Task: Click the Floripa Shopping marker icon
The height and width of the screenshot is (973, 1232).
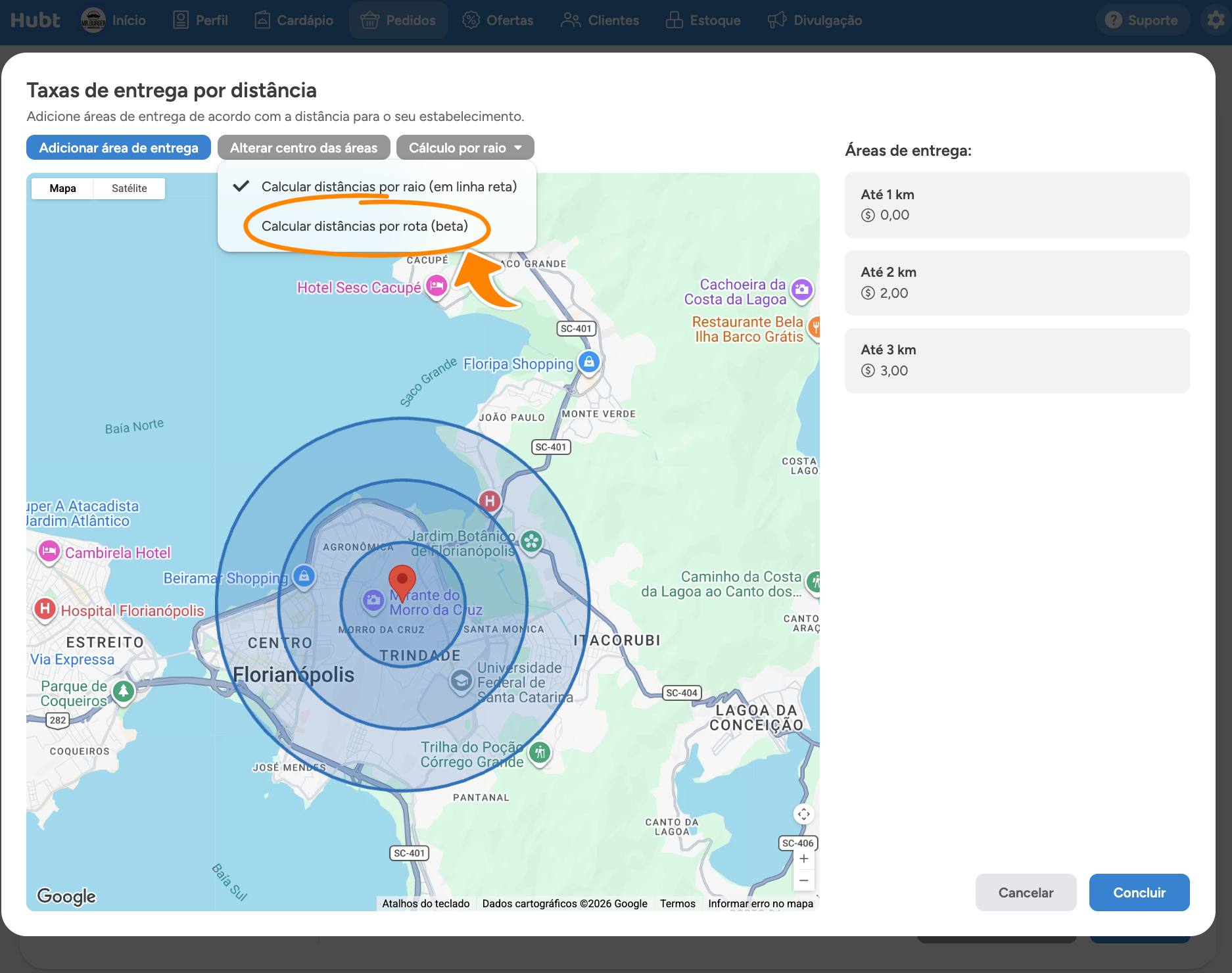Action: (589, 362)
